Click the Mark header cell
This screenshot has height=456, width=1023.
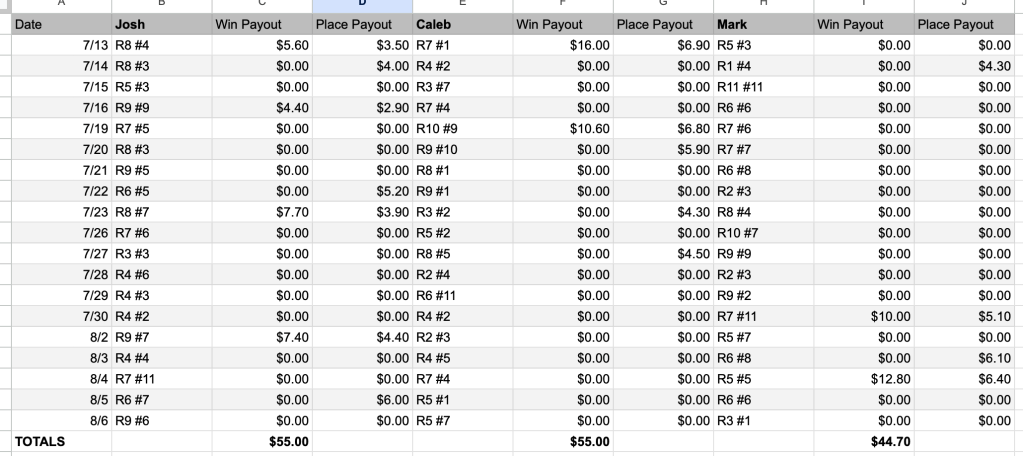pyautogui.click(x=763, y=24)
